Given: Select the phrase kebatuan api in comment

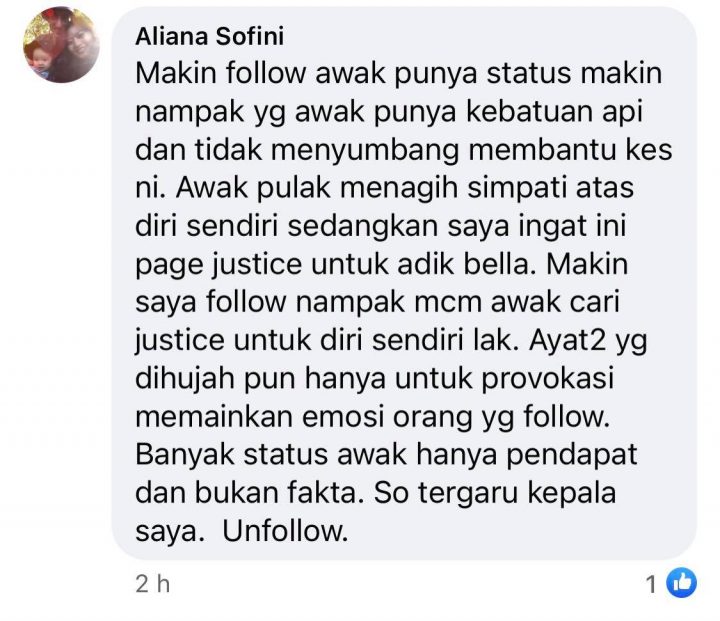Looking at the screenshot, I should point(554,112).
